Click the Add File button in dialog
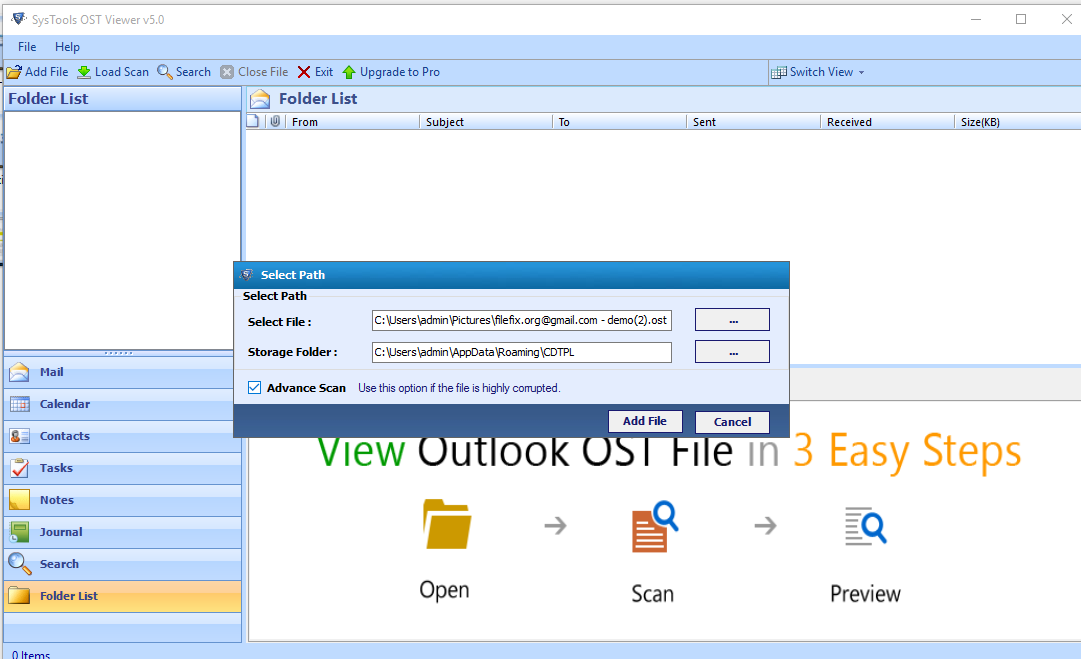 [x=645, y=421]
